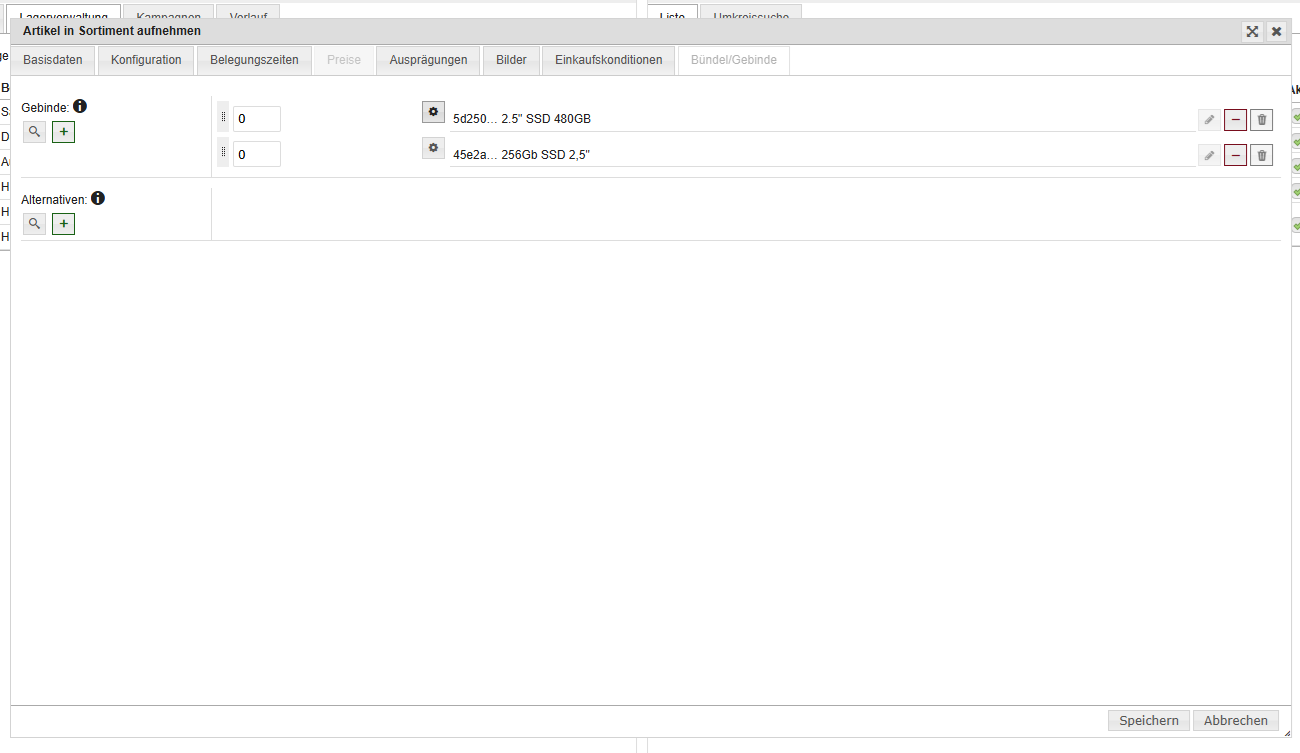The width and height of the screenshot is (1300, 753).
Task: Switch to the Basisdaten tab
Action: click(x=53, y=60)
